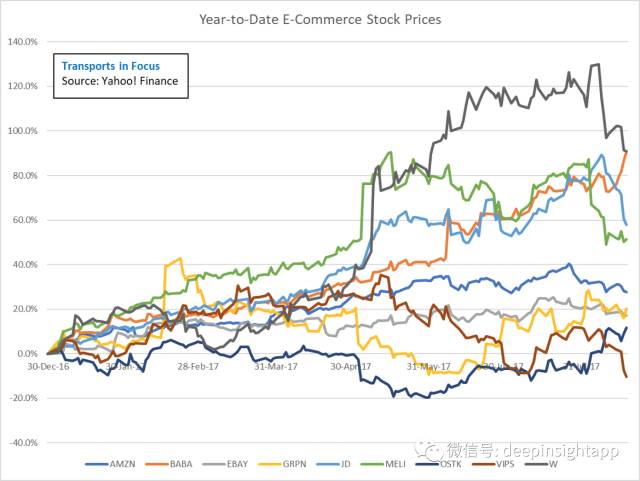This screenshot has width=640, height=481.
Task: Click the VIPS legend entry
Action: coord(493,464)
